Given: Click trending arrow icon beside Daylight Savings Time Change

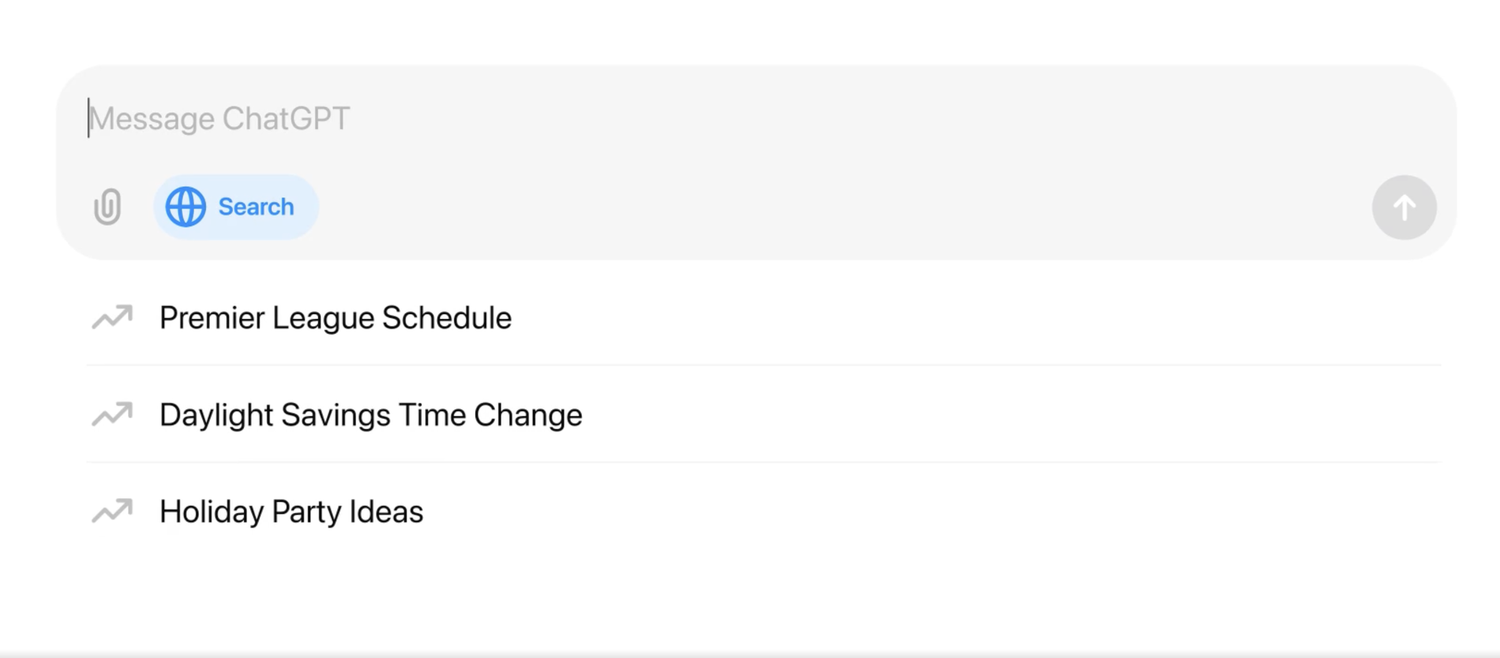Looking at the screenshot, I should coord(112,415).
